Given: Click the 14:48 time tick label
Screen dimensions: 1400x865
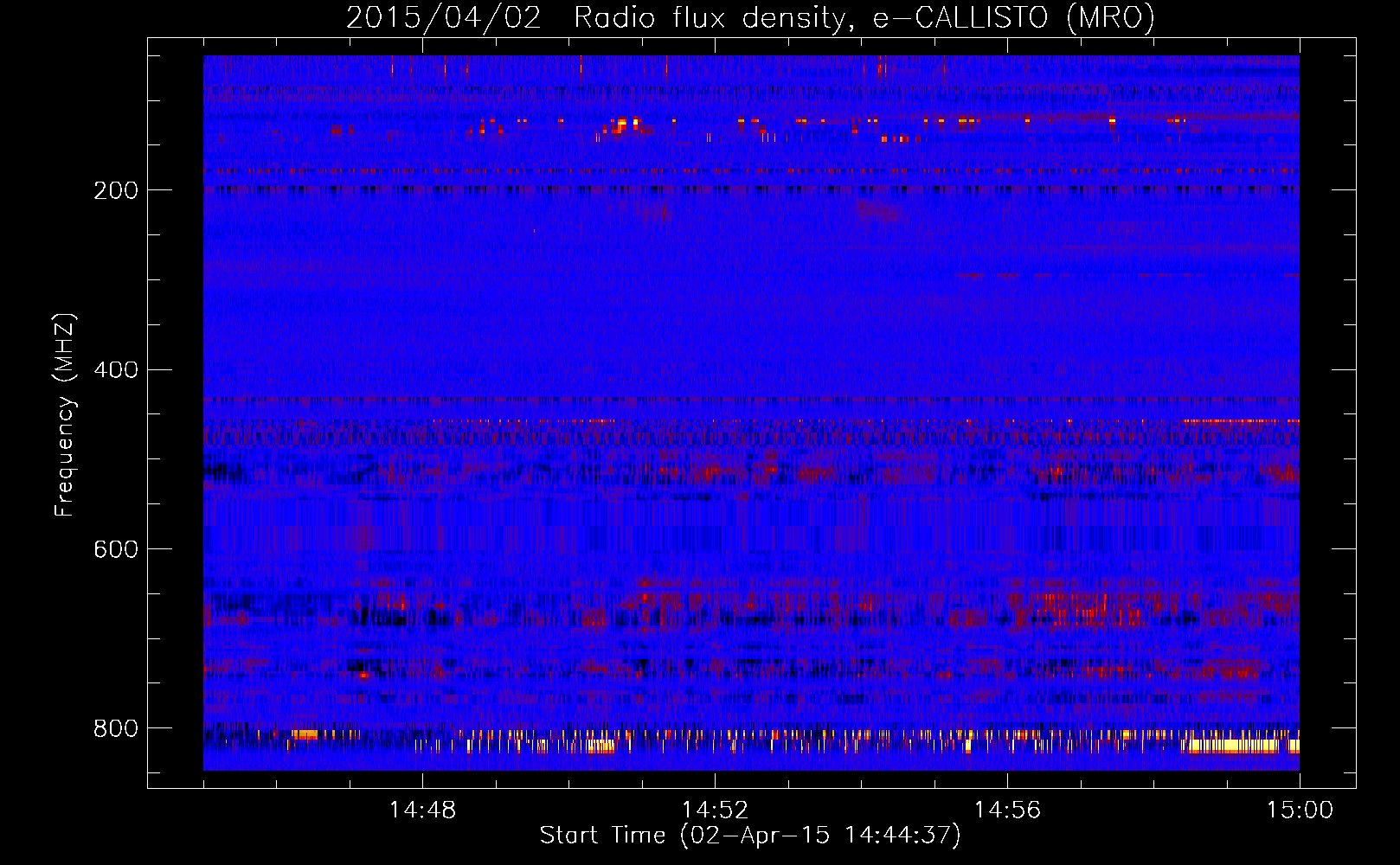Looking at the screenshot, I should pos(422,811).
